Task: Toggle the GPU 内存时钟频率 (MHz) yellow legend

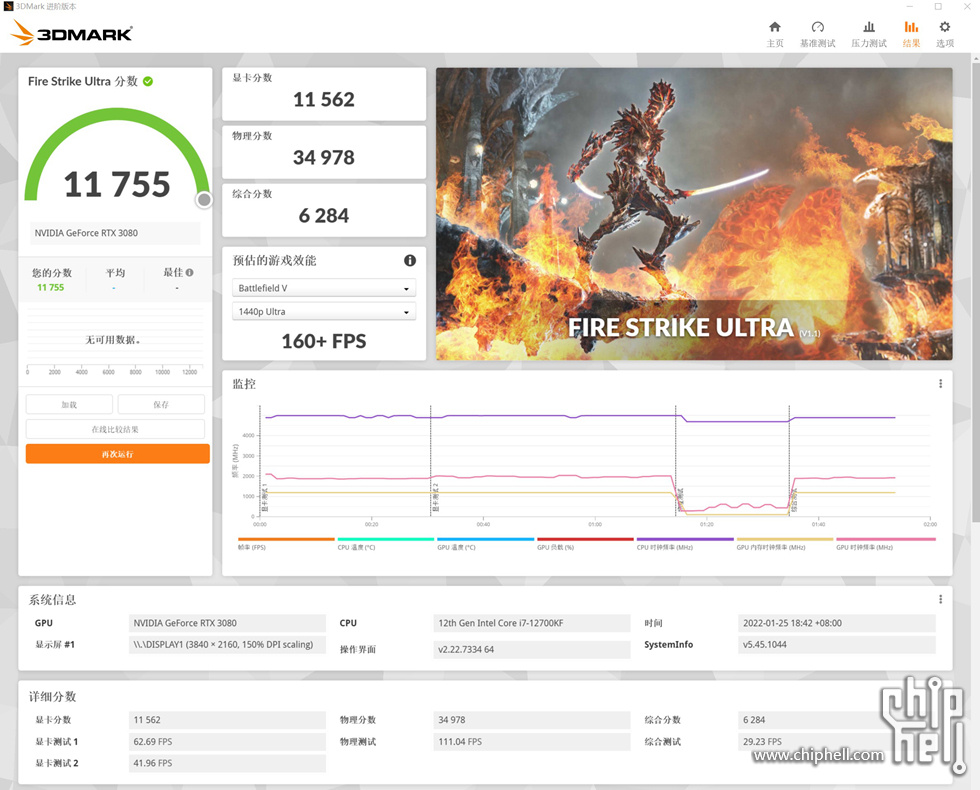Action: pos(785,543)
